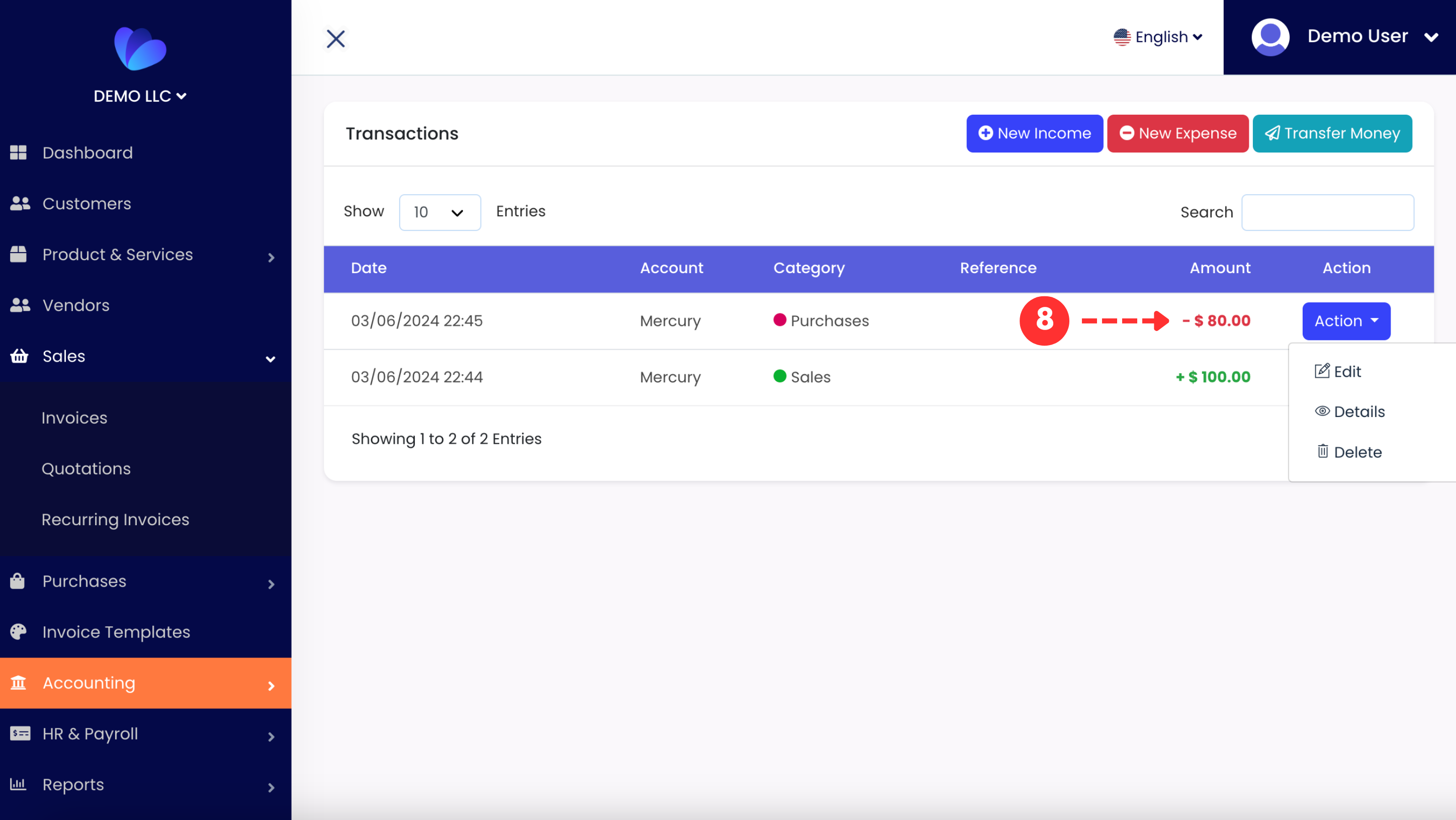Open the Show 10 entries dropdown
The image size is (1456, 820).
440,212
